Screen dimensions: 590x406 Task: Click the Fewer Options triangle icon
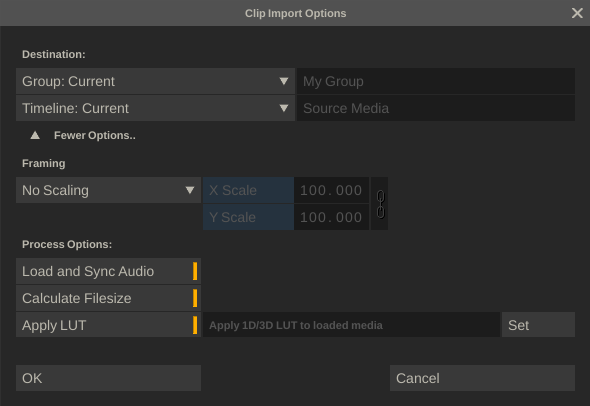[x=35, y=135]
